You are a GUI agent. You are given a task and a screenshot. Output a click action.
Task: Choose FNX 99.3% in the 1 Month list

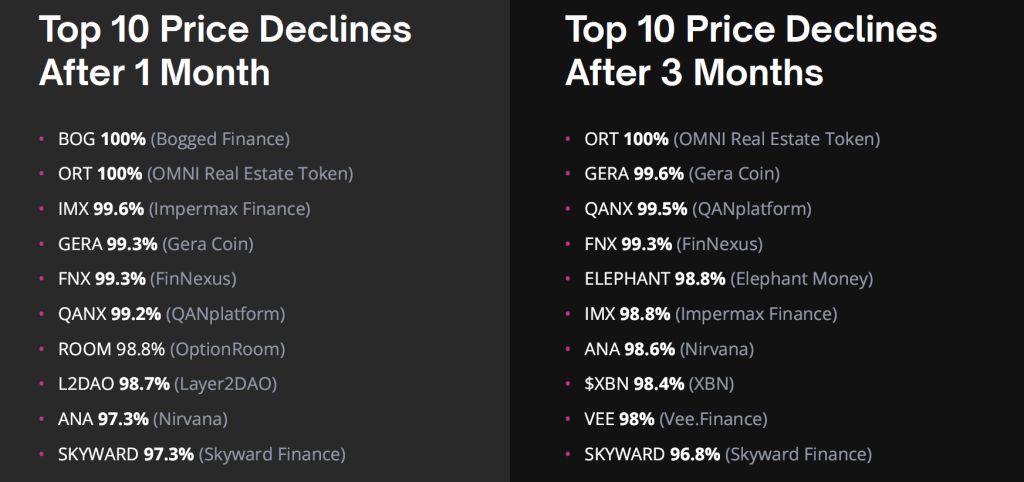pos(147,279)
